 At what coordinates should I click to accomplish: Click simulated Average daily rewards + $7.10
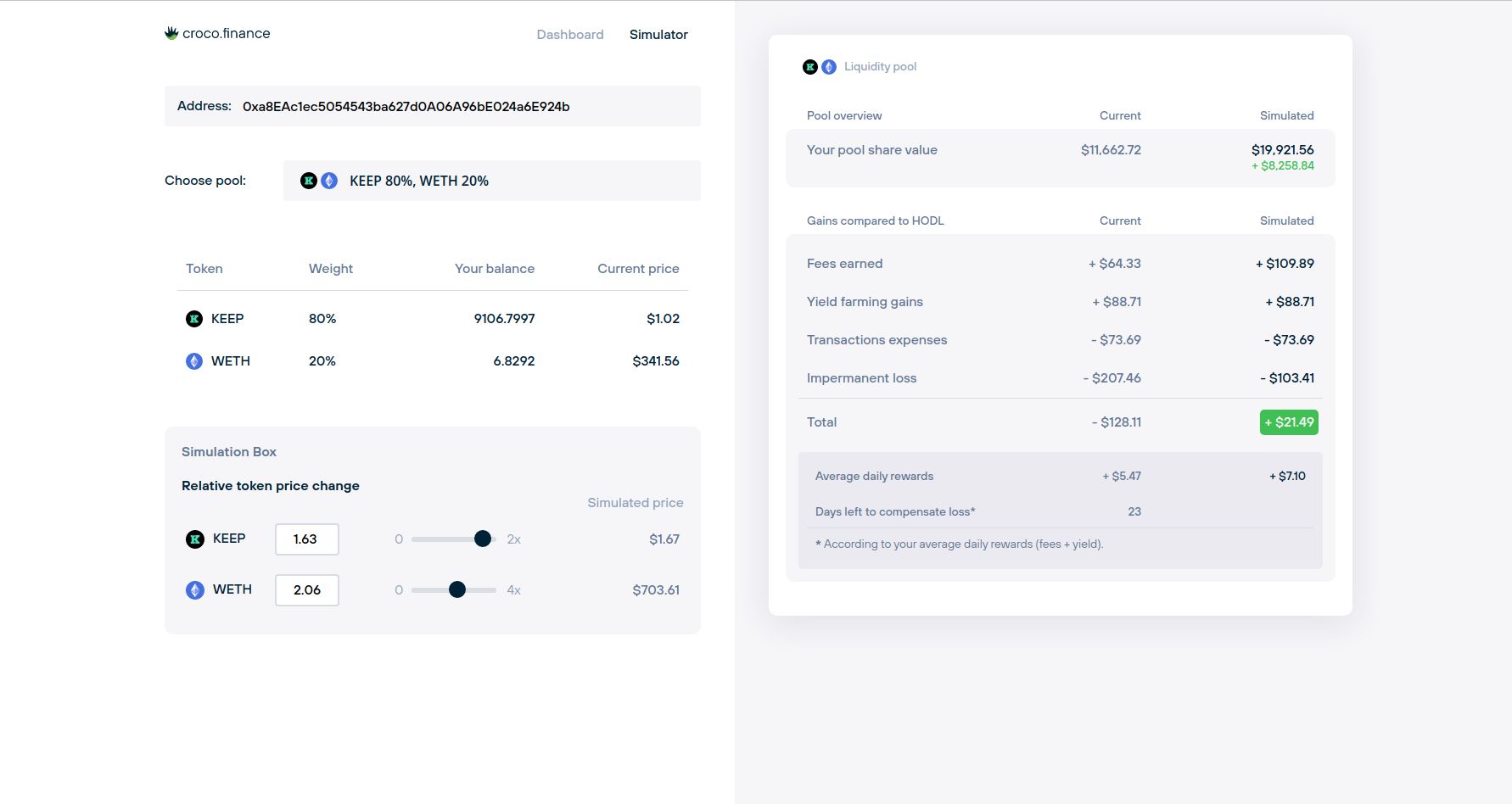point(1287,477)
